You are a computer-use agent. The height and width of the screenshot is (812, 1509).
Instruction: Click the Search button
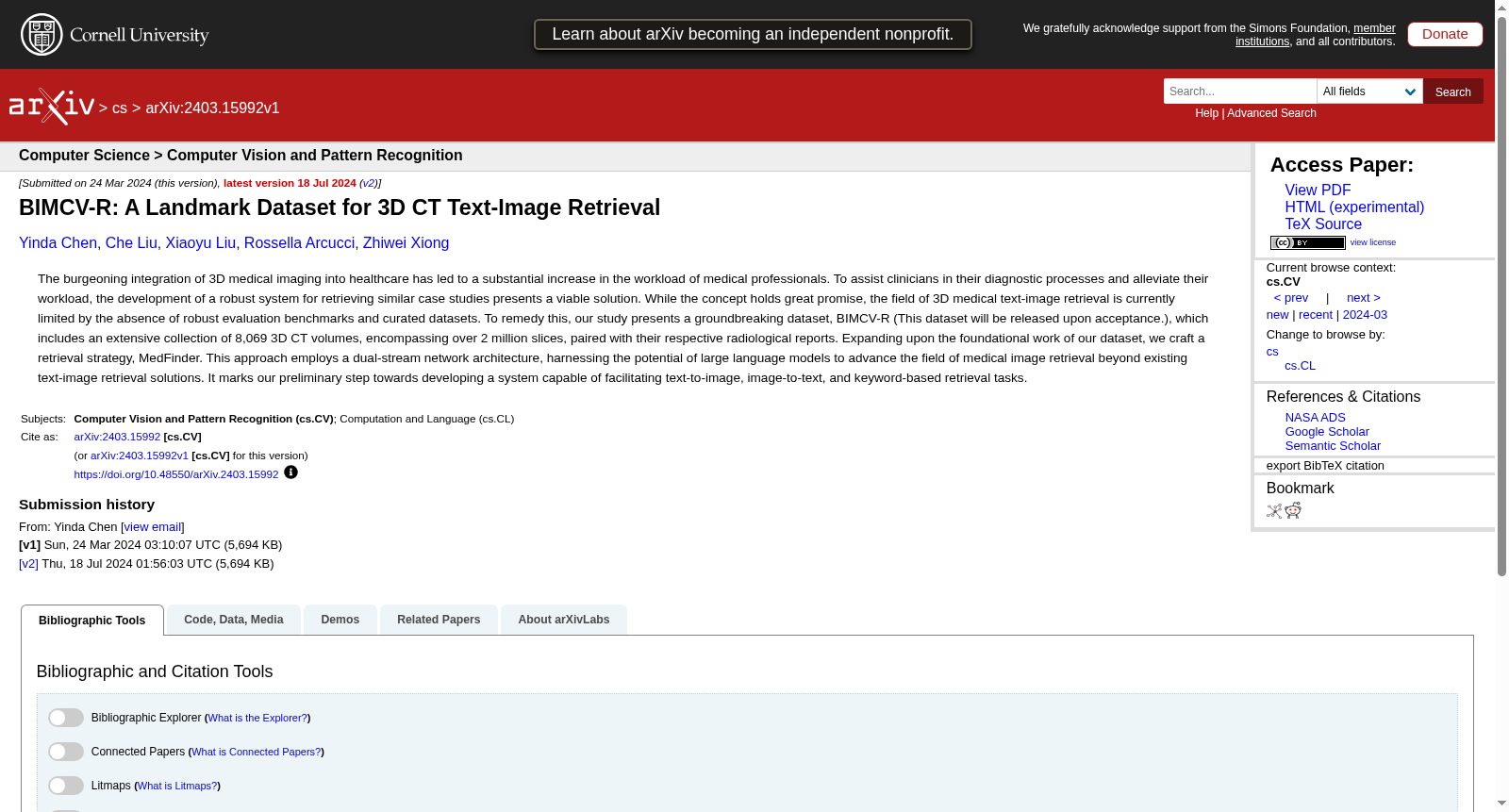click(x=1453, y=91)
